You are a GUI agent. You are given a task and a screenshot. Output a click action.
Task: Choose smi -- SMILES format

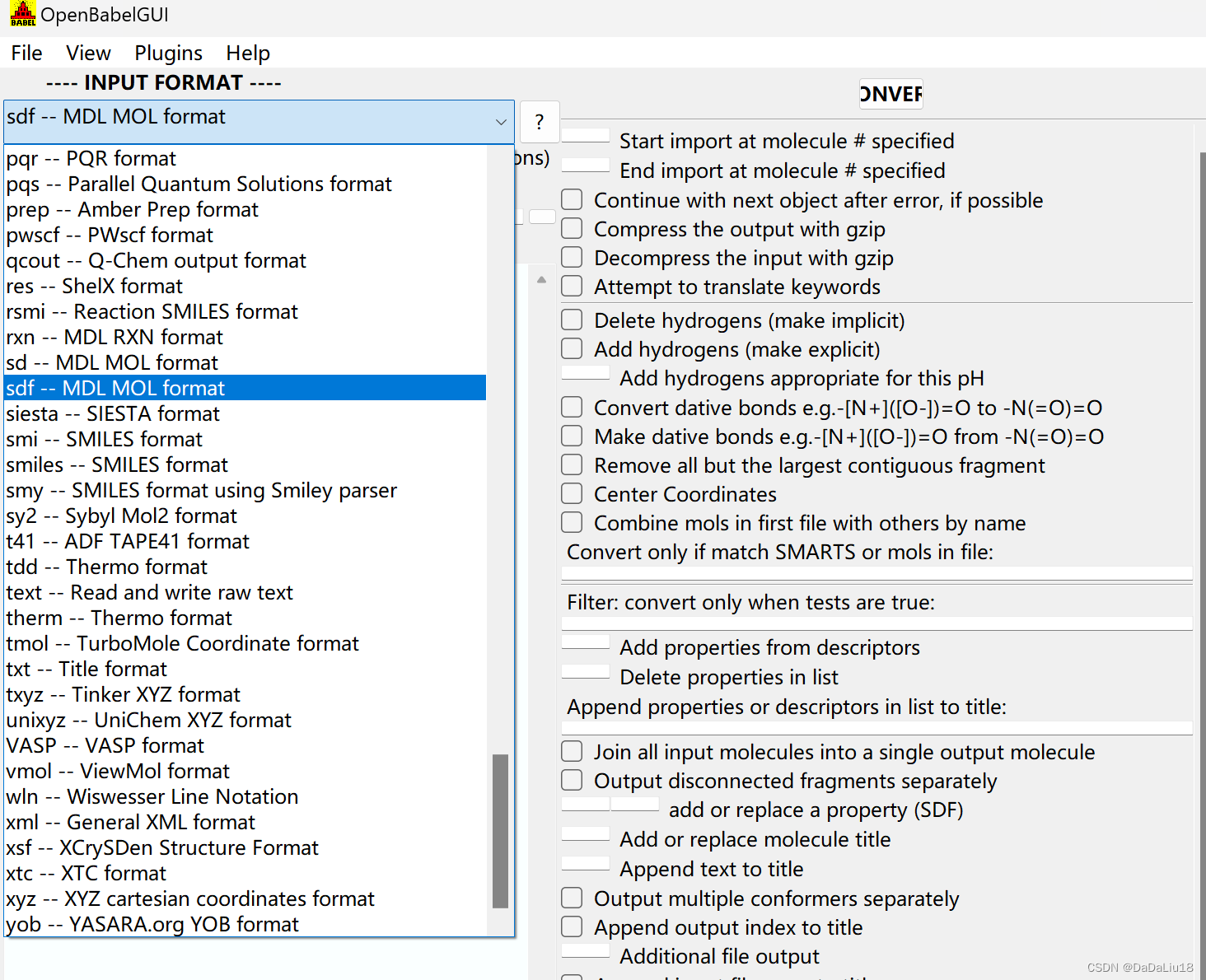245,439
